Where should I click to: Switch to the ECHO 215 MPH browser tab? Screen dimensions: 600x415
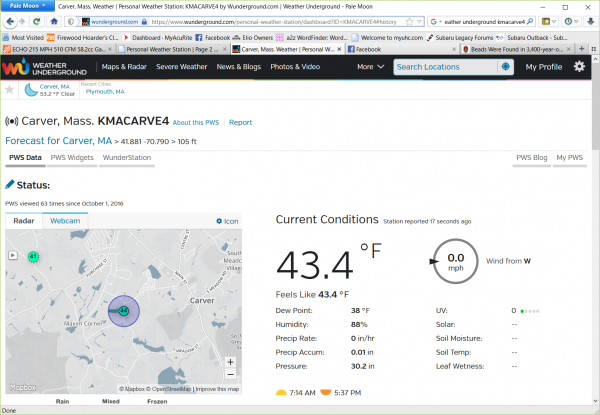pos(57,49)
